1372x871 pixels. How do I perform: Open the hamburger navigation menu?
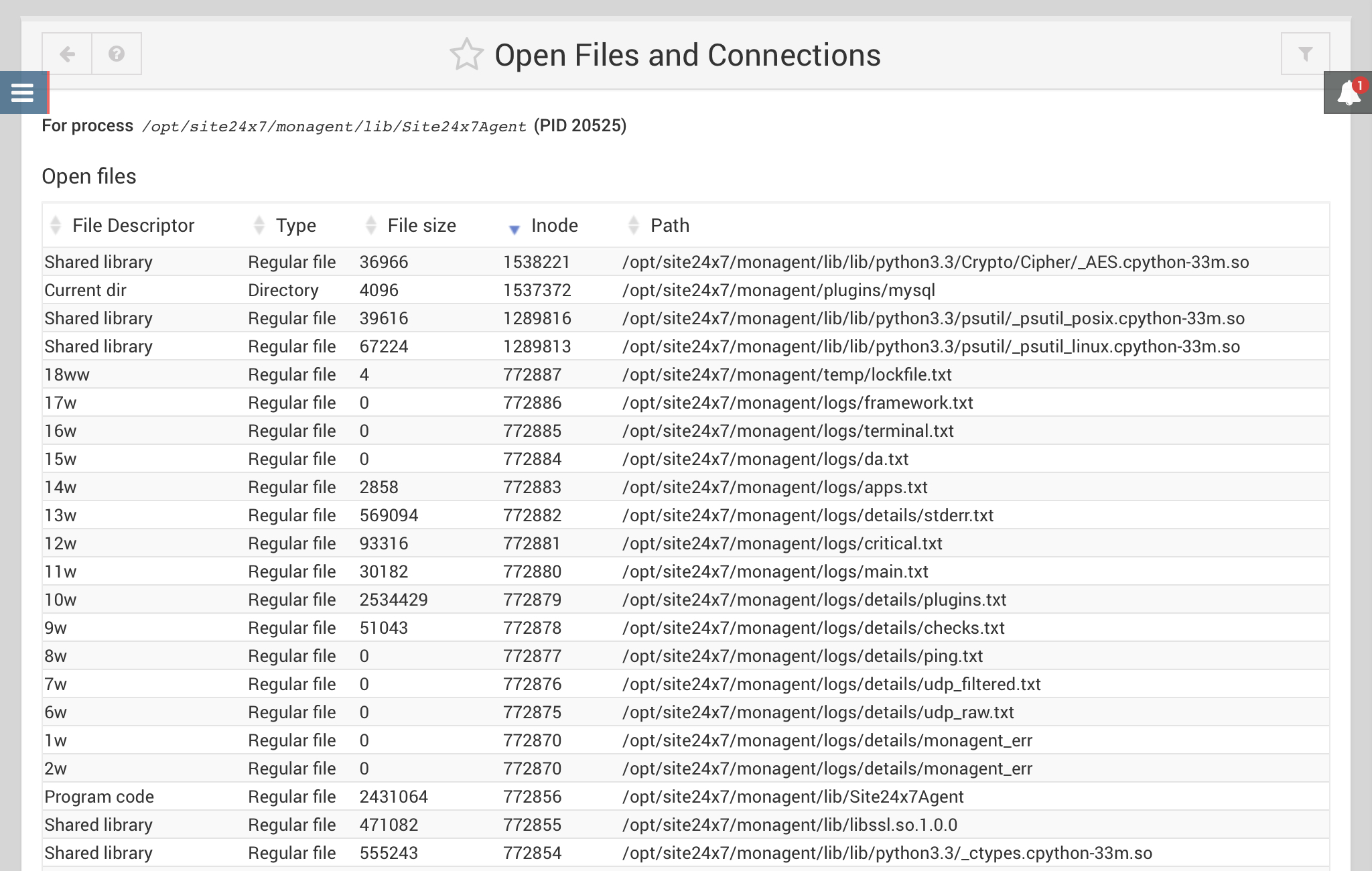pyautogui.click(x=23, y=92)
